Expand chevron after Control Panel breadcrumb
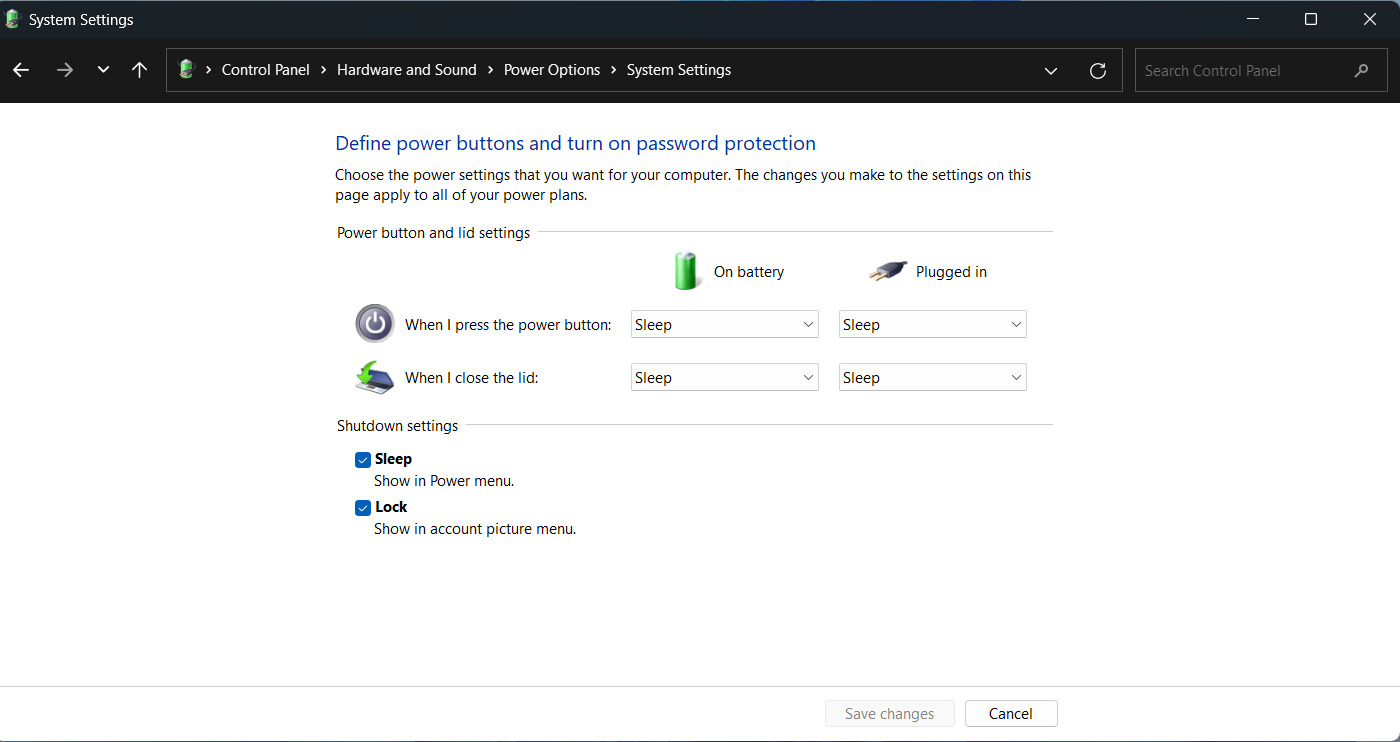 [324, 70]
